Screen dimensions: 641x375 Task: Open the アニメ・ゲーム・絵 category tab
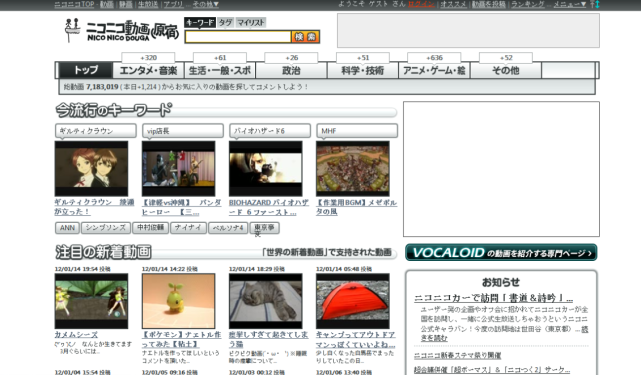tap(434, 70)
